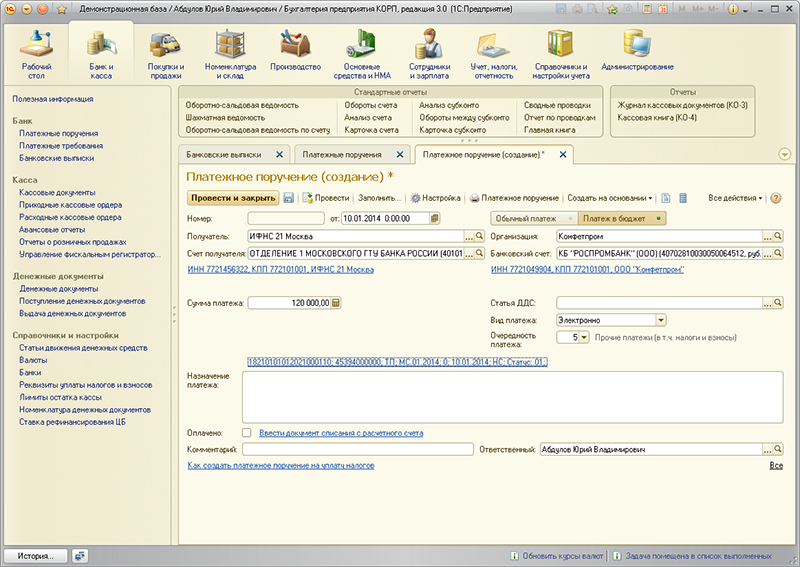This screenshot has height=567, width=800.
Task: Click the document report icon in form toolbar
Action: coord(666,198)
